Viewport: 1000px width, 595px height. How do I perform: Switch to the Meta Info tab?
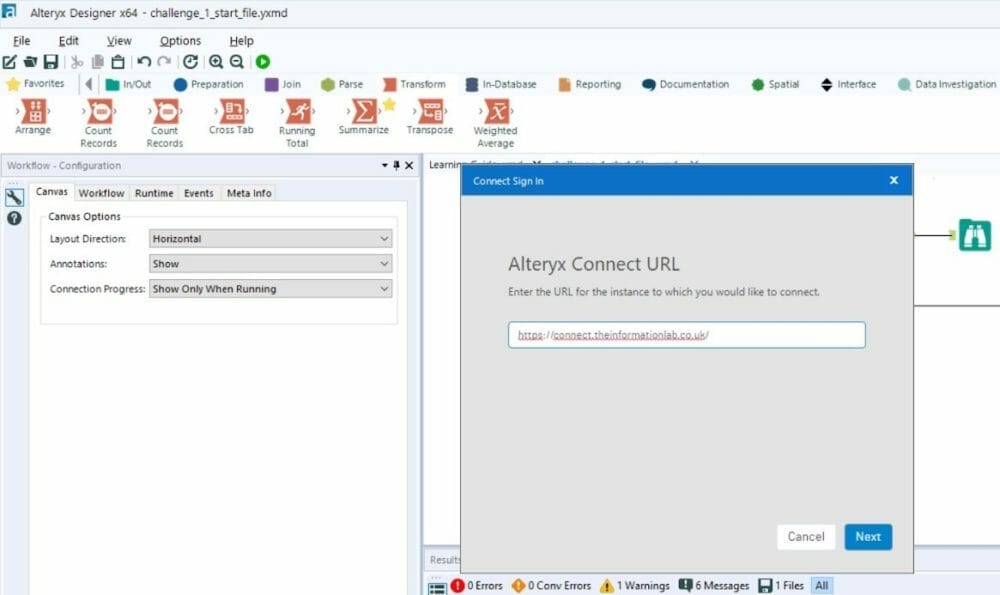[249, 193]
